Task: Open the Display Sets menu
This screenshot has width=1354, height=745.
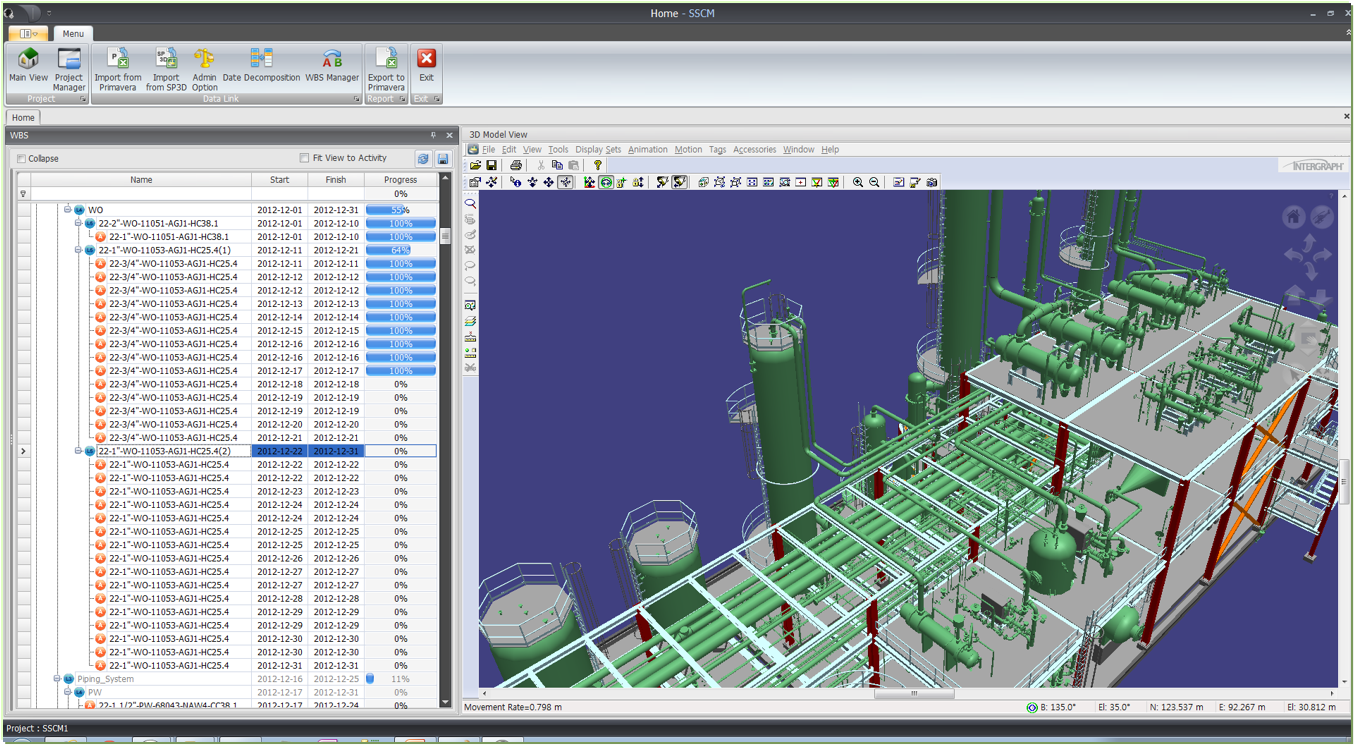Action: (x=597, y=150)
